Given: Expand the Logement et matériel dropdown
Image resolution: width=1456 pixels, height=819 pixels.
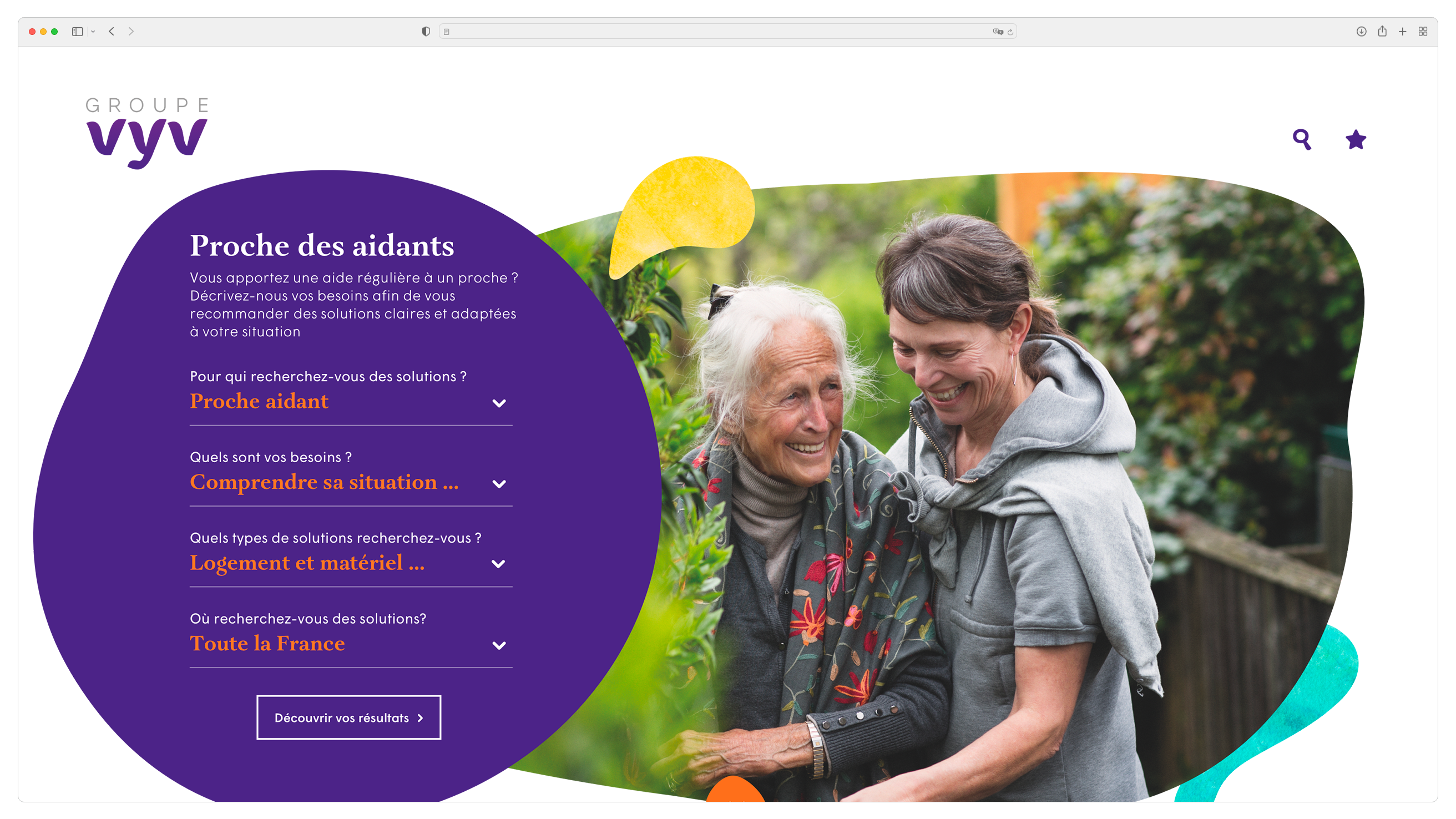Looking at the screenshot, I should 351,564.
